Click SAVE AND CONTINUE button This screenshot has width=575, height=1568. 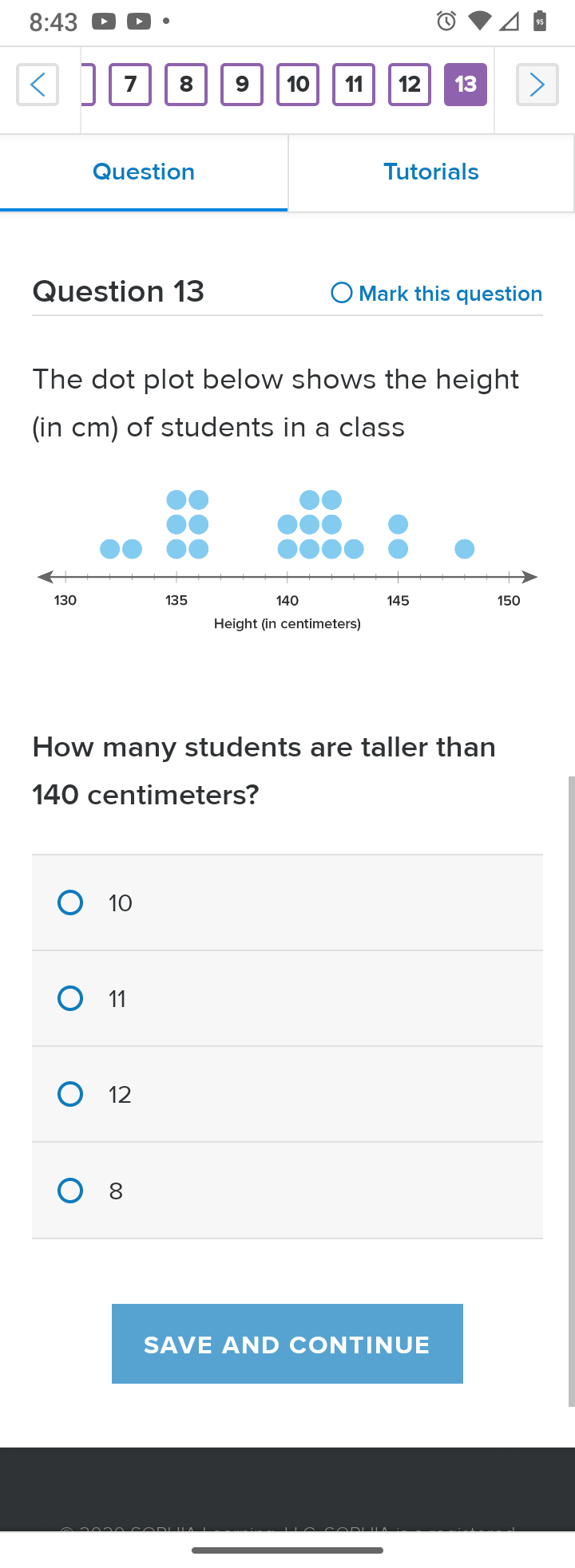click(x=287, y=1344)
